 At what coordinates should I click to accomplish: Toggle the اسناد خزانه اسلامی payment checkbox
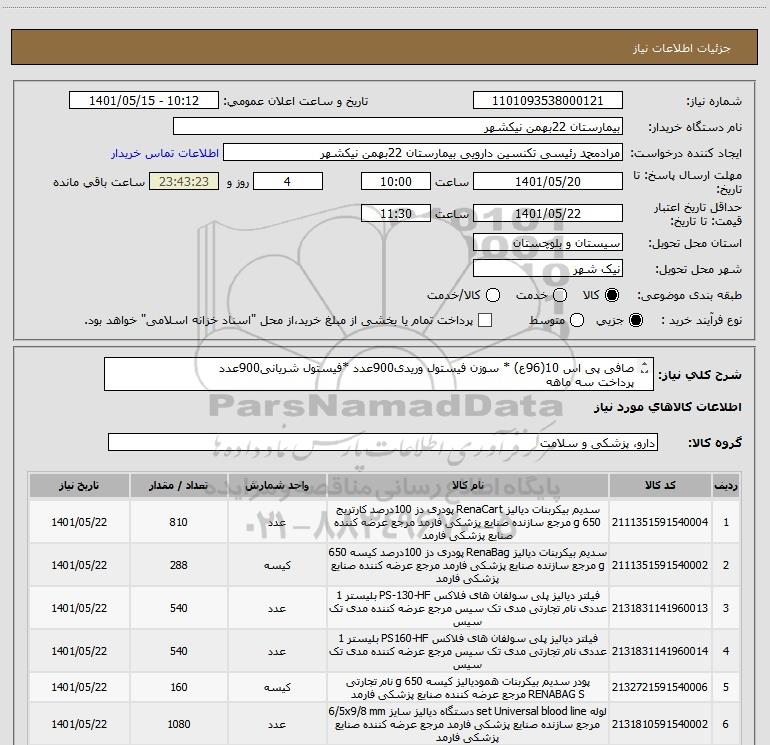(x=485, y=320)
